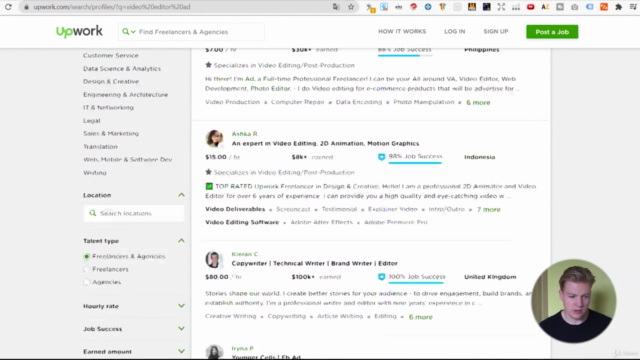Show 6 more skills after Editing
This screenshot has width=640, height=360.
click(420, 317)
